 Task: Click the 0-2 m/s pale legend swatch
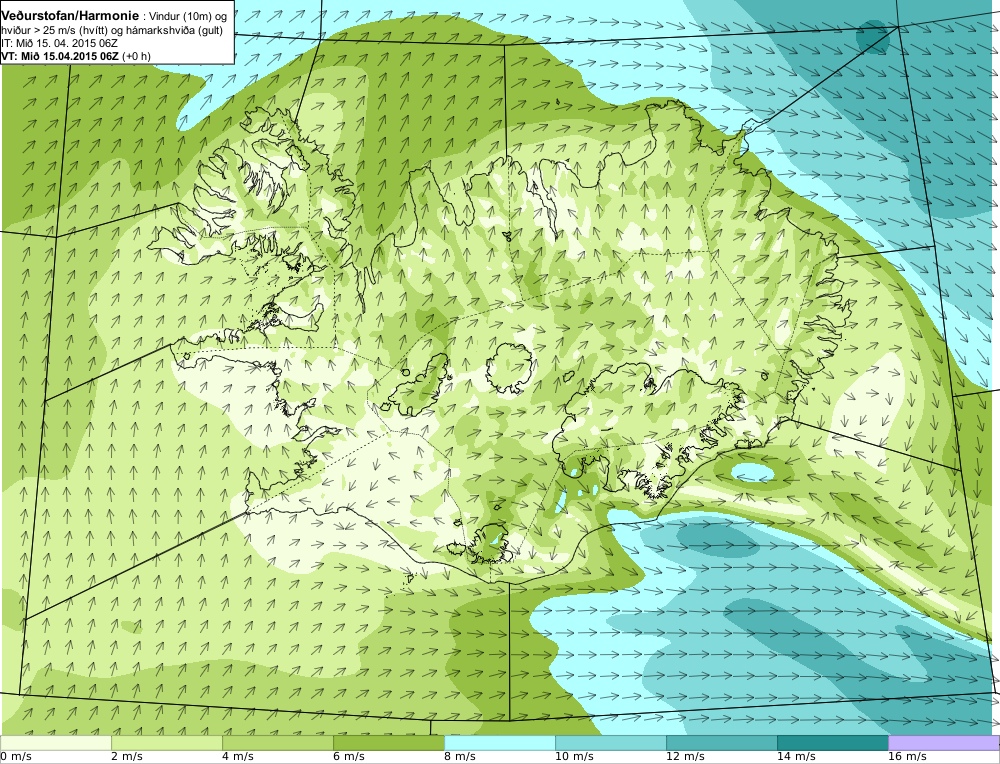(x=56, y=743)
